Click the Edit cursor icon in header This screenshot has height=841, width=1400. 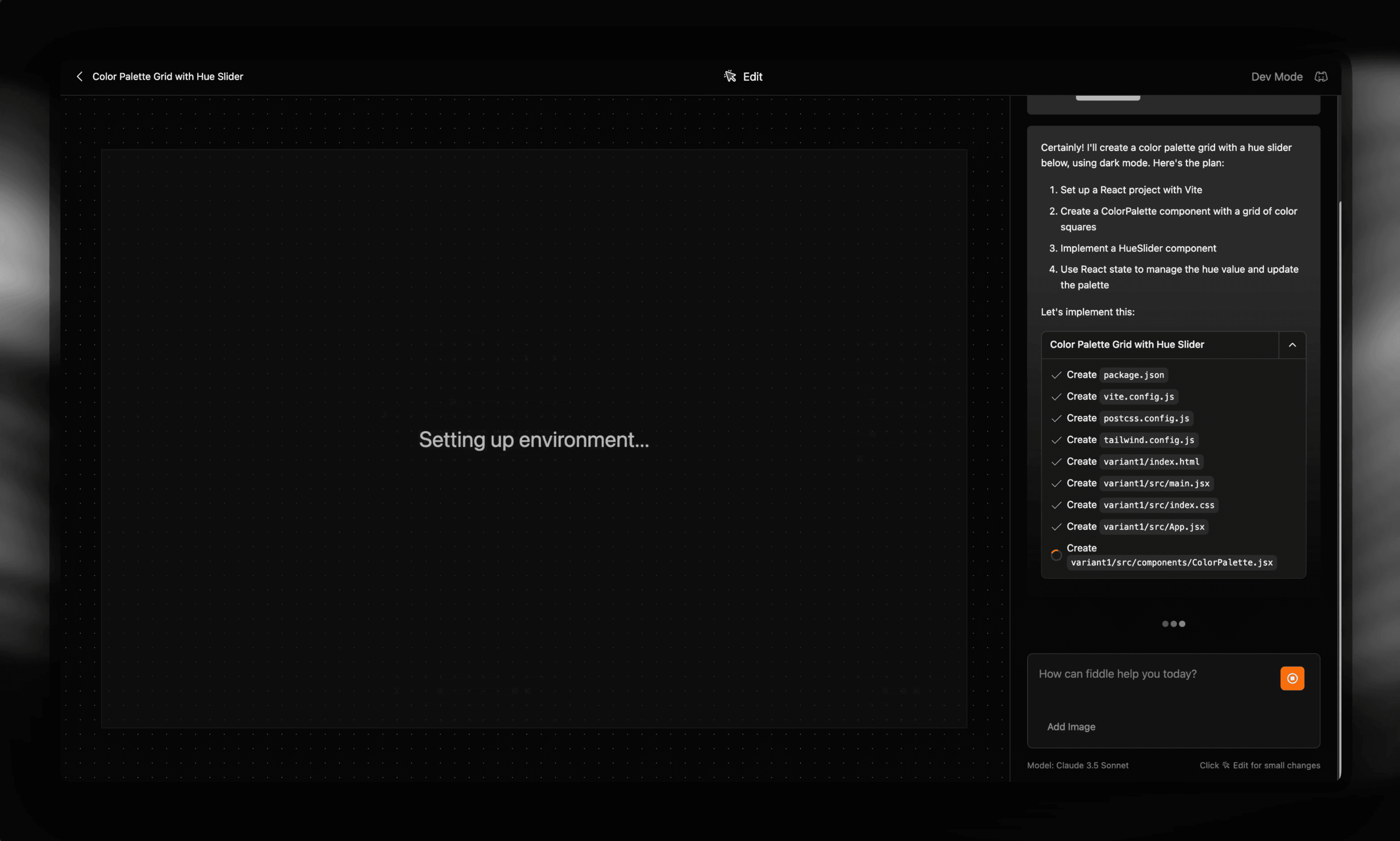(x=729, y=77)
